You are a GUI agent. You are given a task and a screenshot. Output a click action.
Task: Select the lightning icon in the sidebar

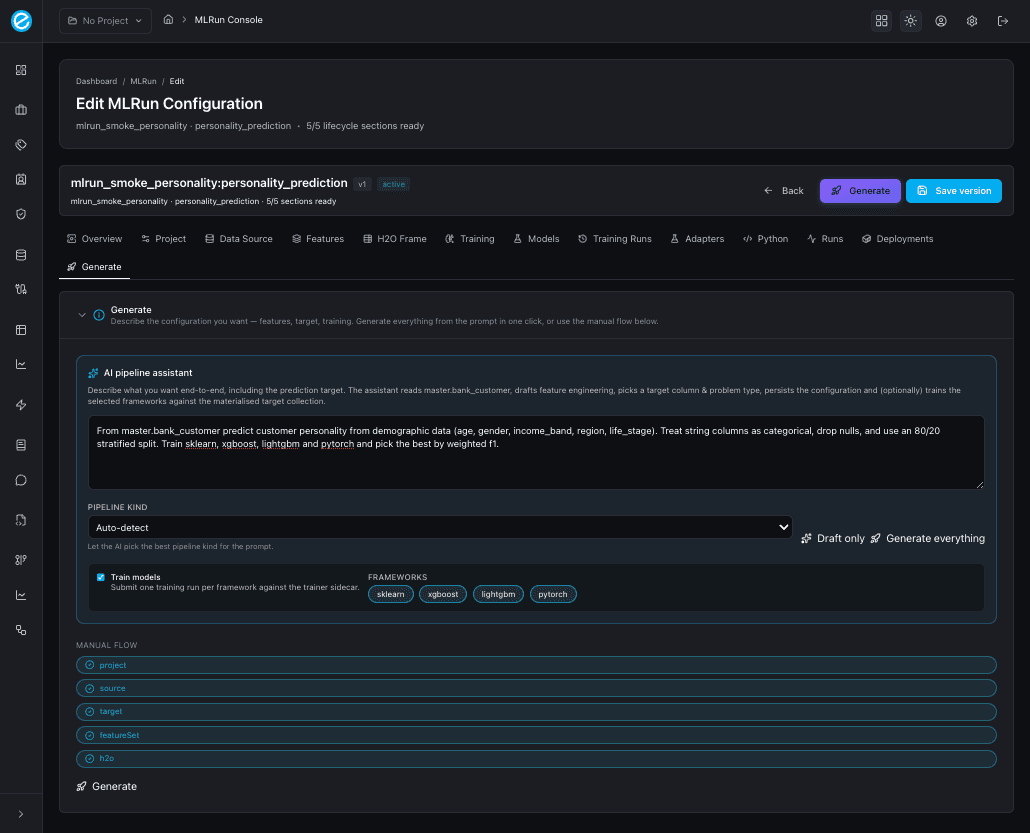(x=20, y=404)
